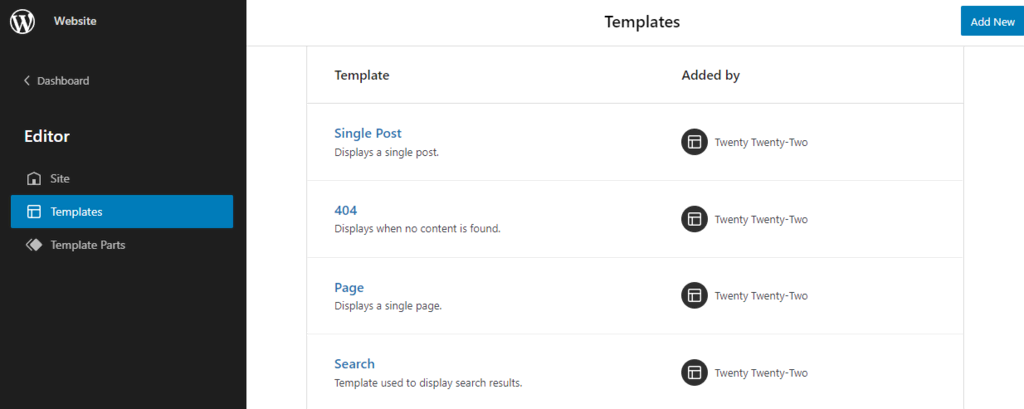Click the Templates layout icon in sidebar
Screen dimensions: 1024x409
pos(34,212)
